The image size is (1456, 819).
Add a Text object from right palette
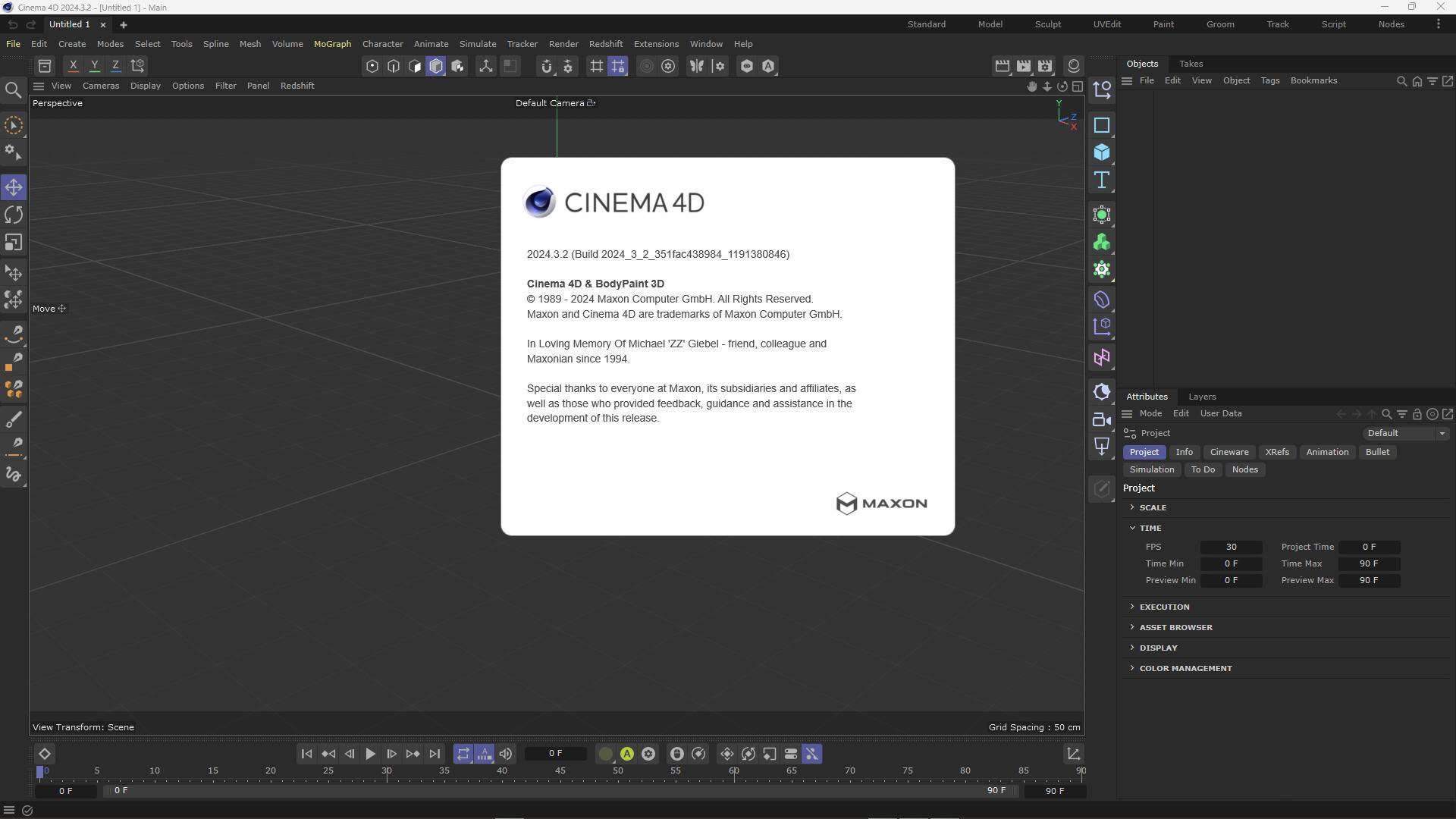tap(1102, 180)
